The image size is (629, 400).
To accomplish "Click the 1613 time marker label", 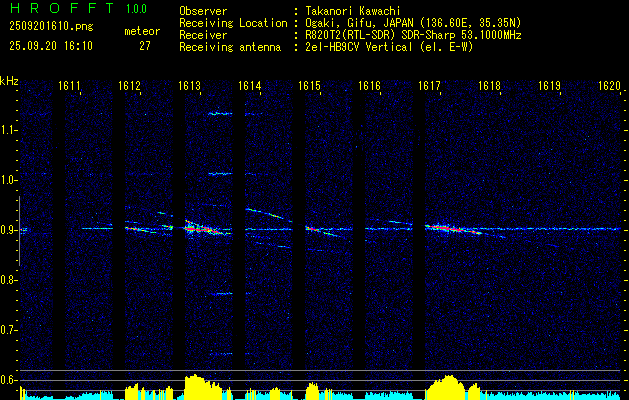I will pyautogui.click(x=189, y=85).
